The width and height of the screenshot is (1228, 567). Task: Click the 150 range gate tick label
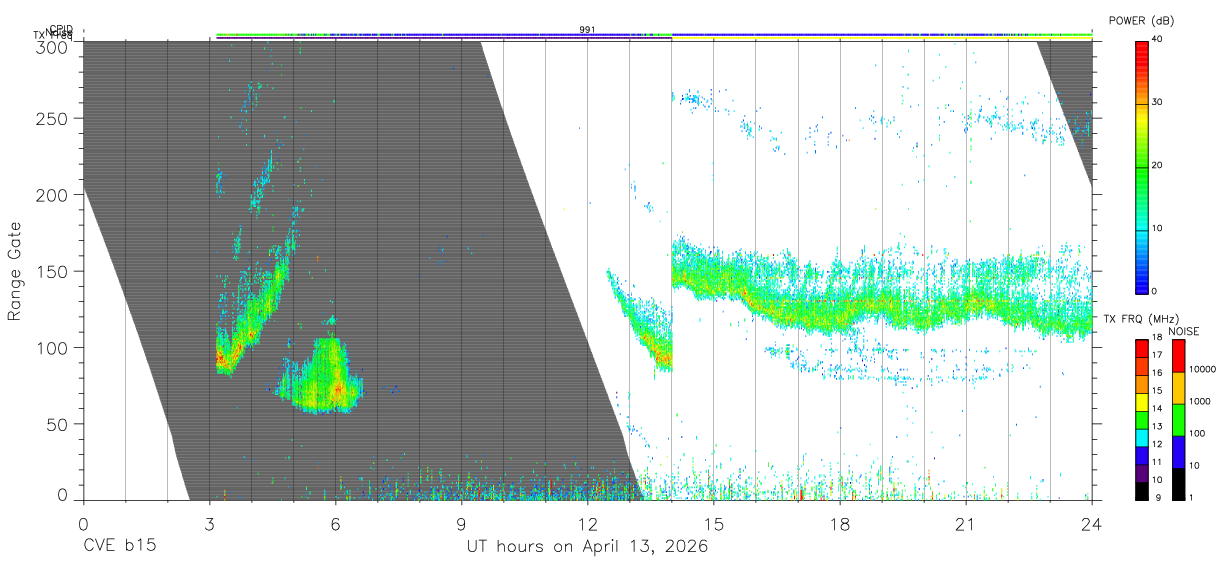(x=54, y=271)
